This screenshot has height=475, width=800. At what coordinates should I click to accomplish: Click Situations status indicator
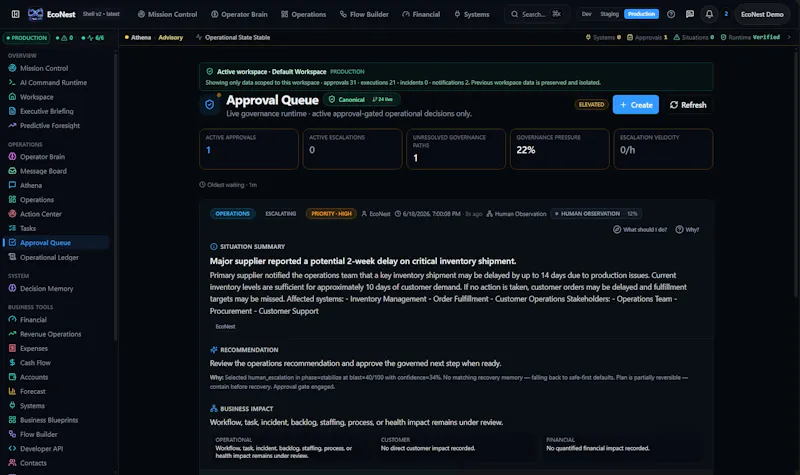pyautogui.click(x=694, y=37)
